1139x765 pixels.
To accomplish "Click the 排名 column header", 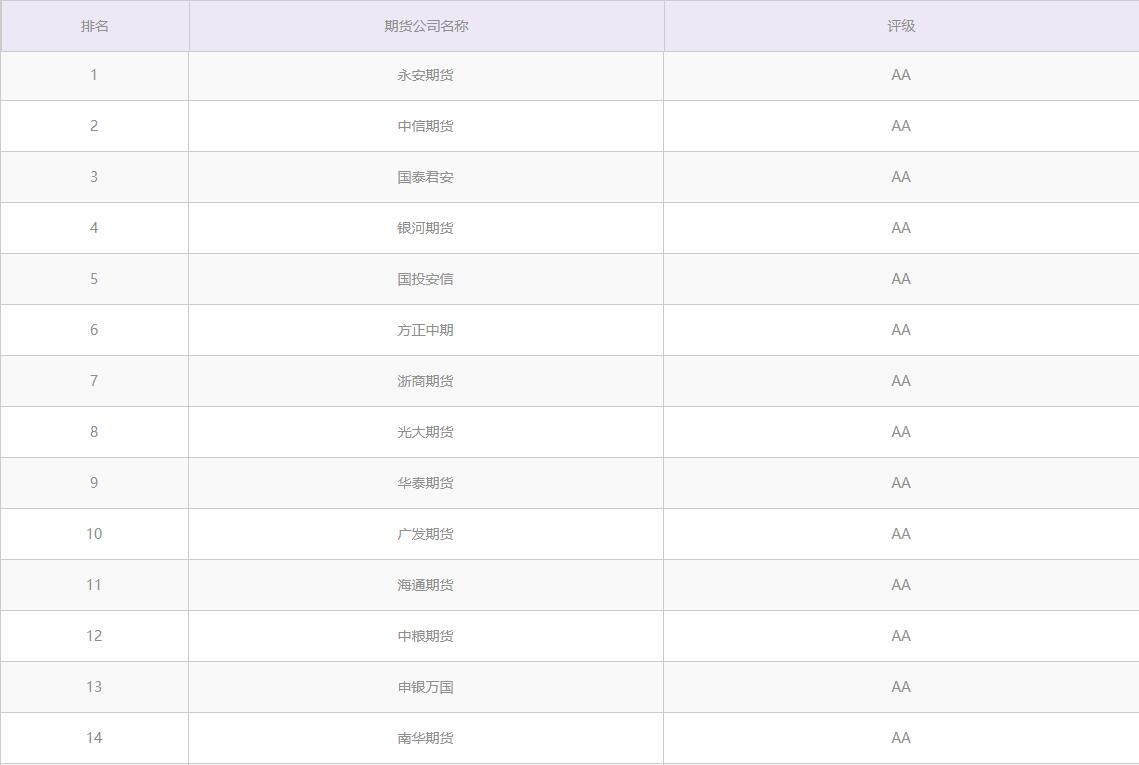I will point(94,26).
